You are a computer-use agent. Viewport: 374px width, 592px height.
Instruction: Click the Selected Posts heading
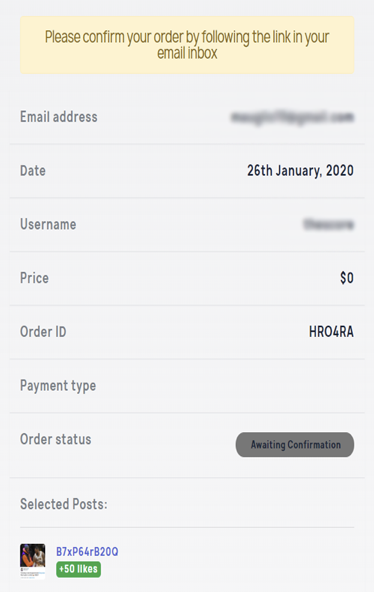pyautogui.click(x=63, y=504)
